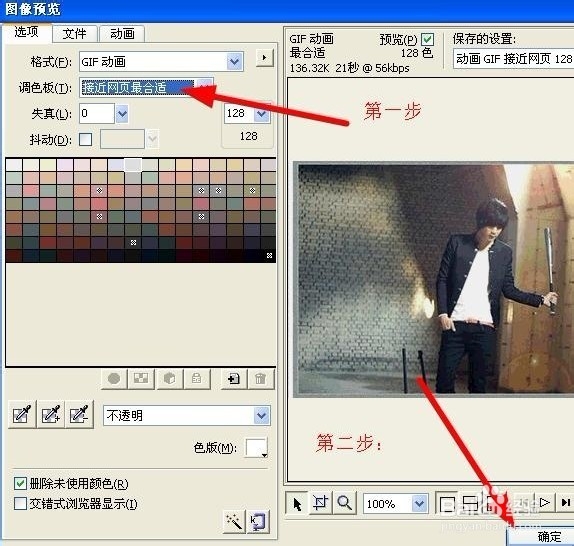This screenshot has width=574, height=546.
Task: Enable 交错式浏览器显示(I)
Action: click(20, 504)
